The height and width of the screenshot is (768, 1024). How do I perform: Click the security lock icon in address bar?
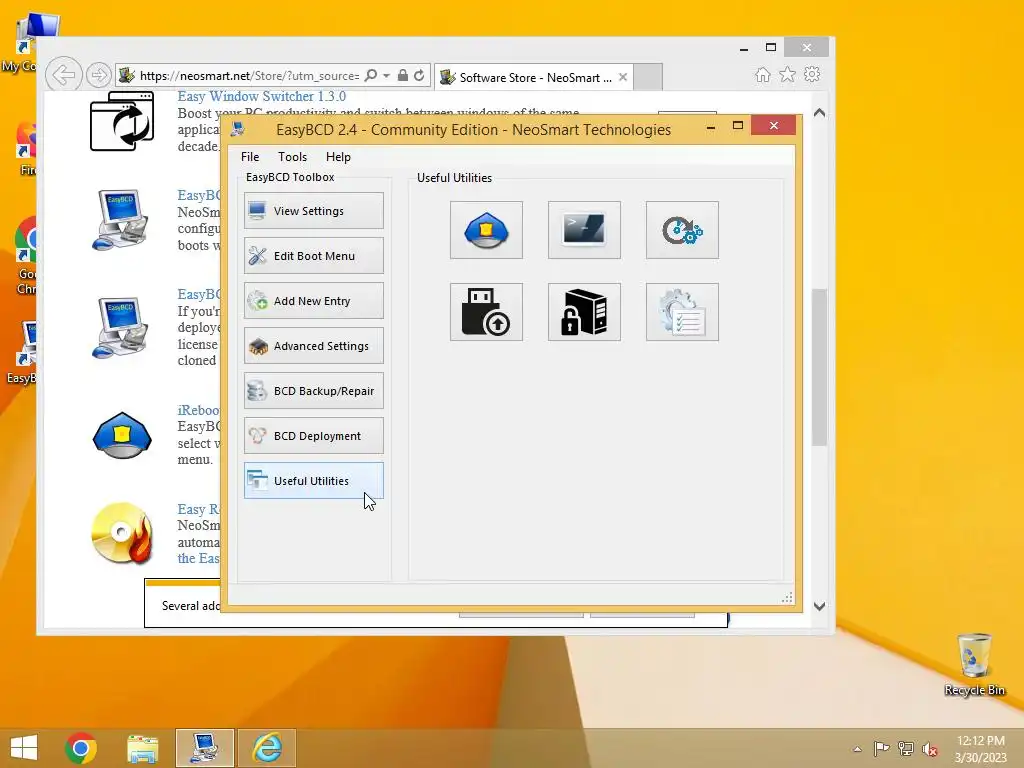tap(403, 76)
